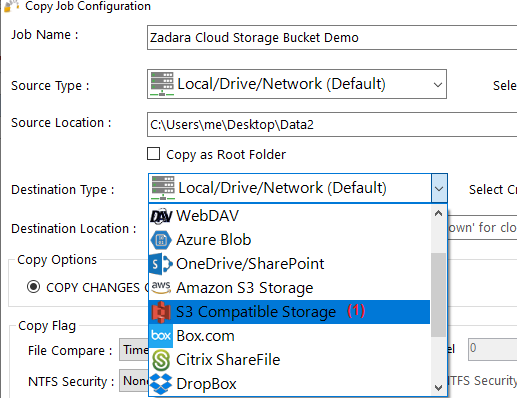Click the Job Name text field
Screen dimensions: 517x398
[332, 38]
